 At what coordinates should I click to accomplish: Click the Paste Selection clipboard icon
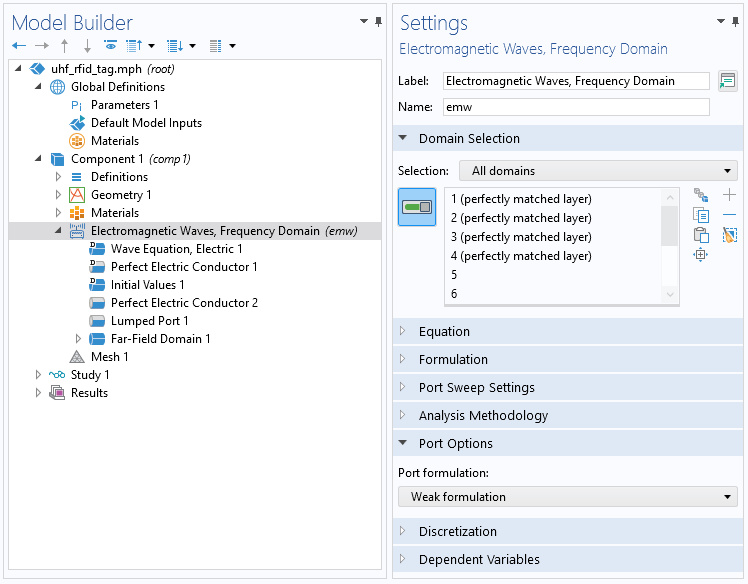701,235
